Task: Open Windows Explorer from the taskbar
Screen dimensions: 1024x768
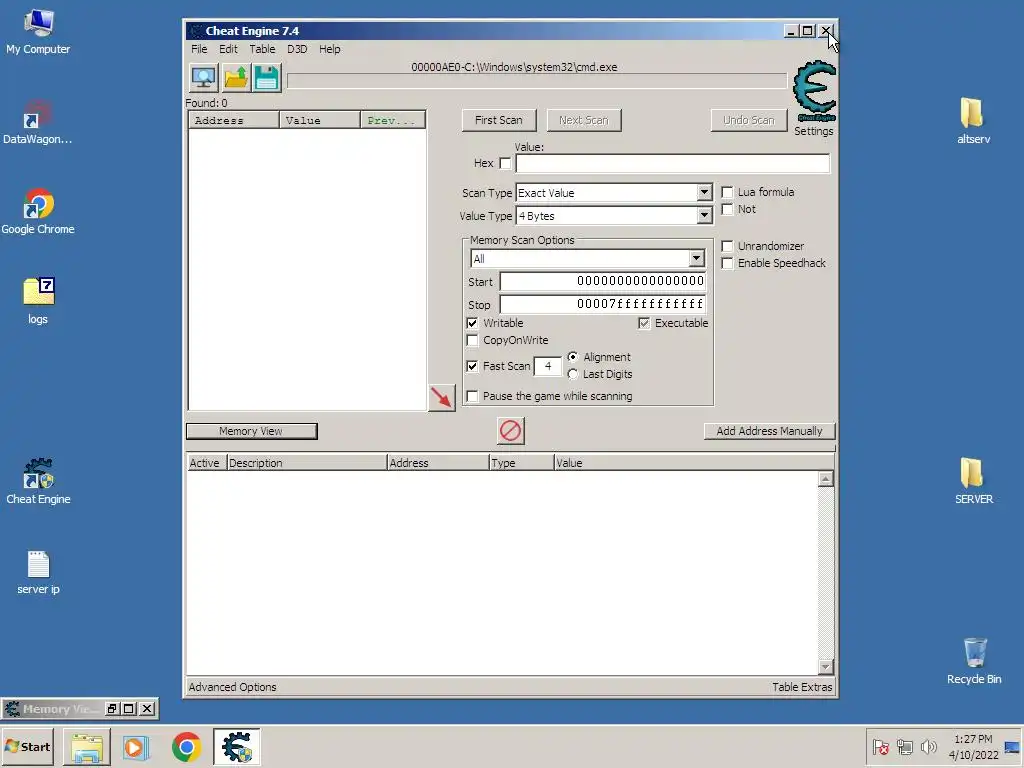Action: 87,746
